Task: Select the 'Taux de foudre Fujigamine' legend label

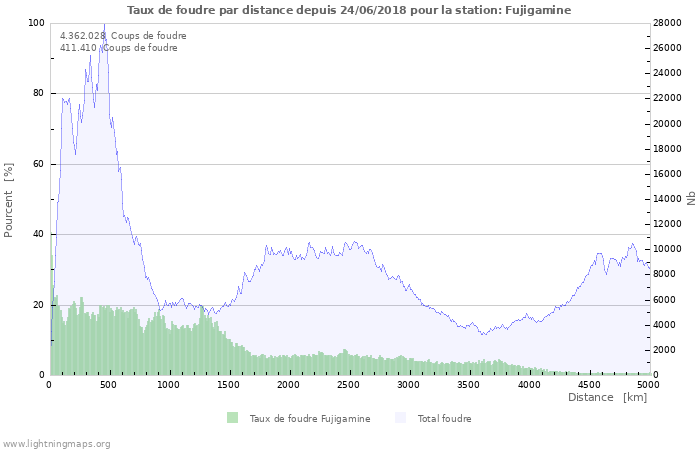Action: [x=309, y=419]
